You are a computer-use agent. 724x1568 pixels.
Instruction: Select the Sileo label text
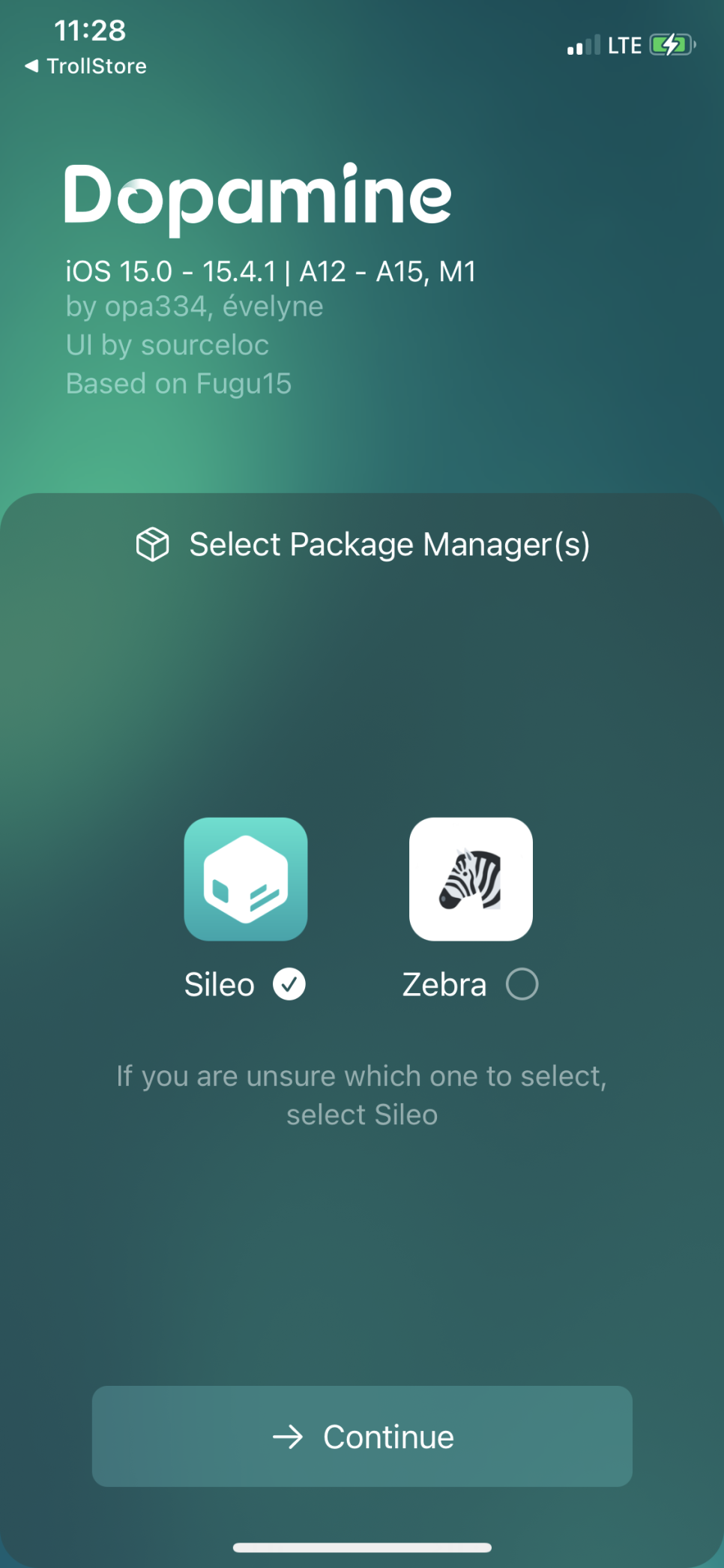click(x=220, y=985)
